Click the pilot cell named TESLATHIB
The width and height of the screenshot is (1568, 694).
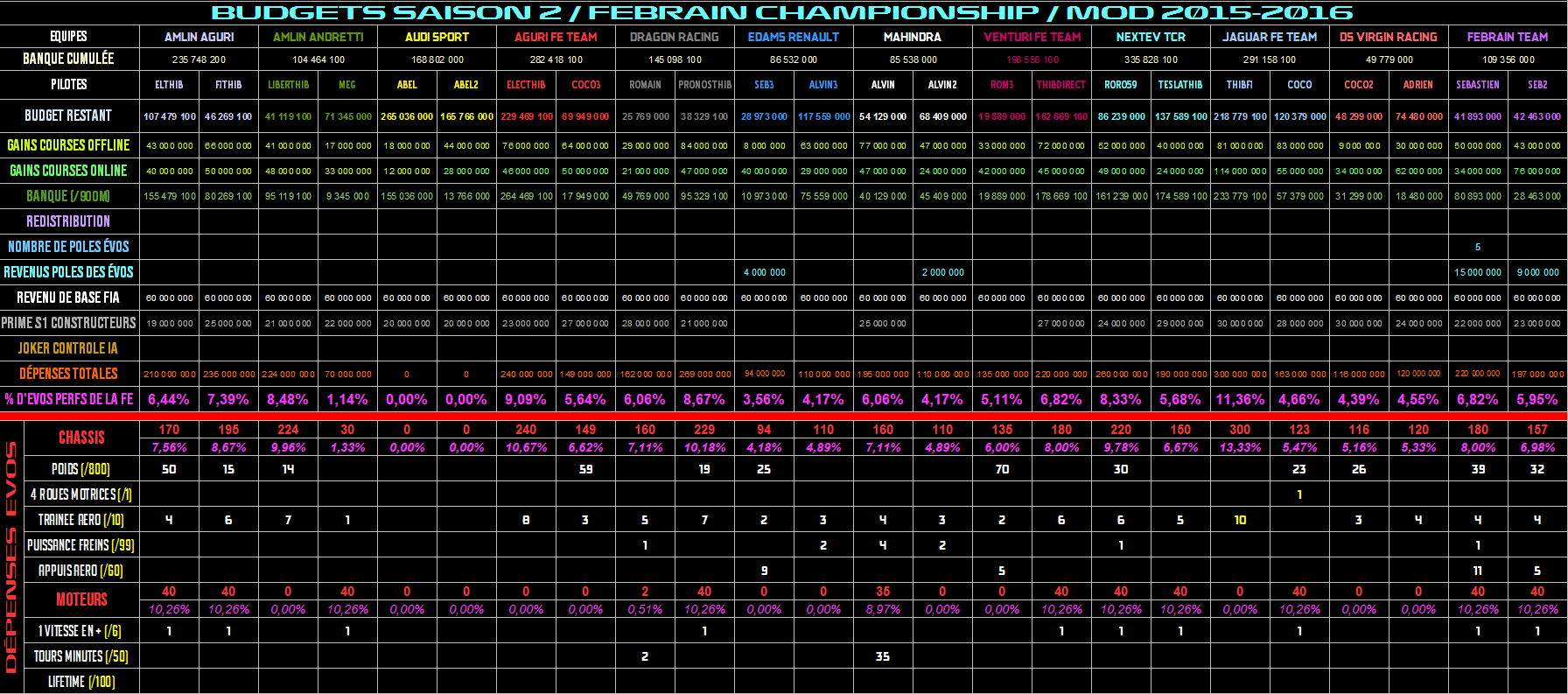[1179, 85]
